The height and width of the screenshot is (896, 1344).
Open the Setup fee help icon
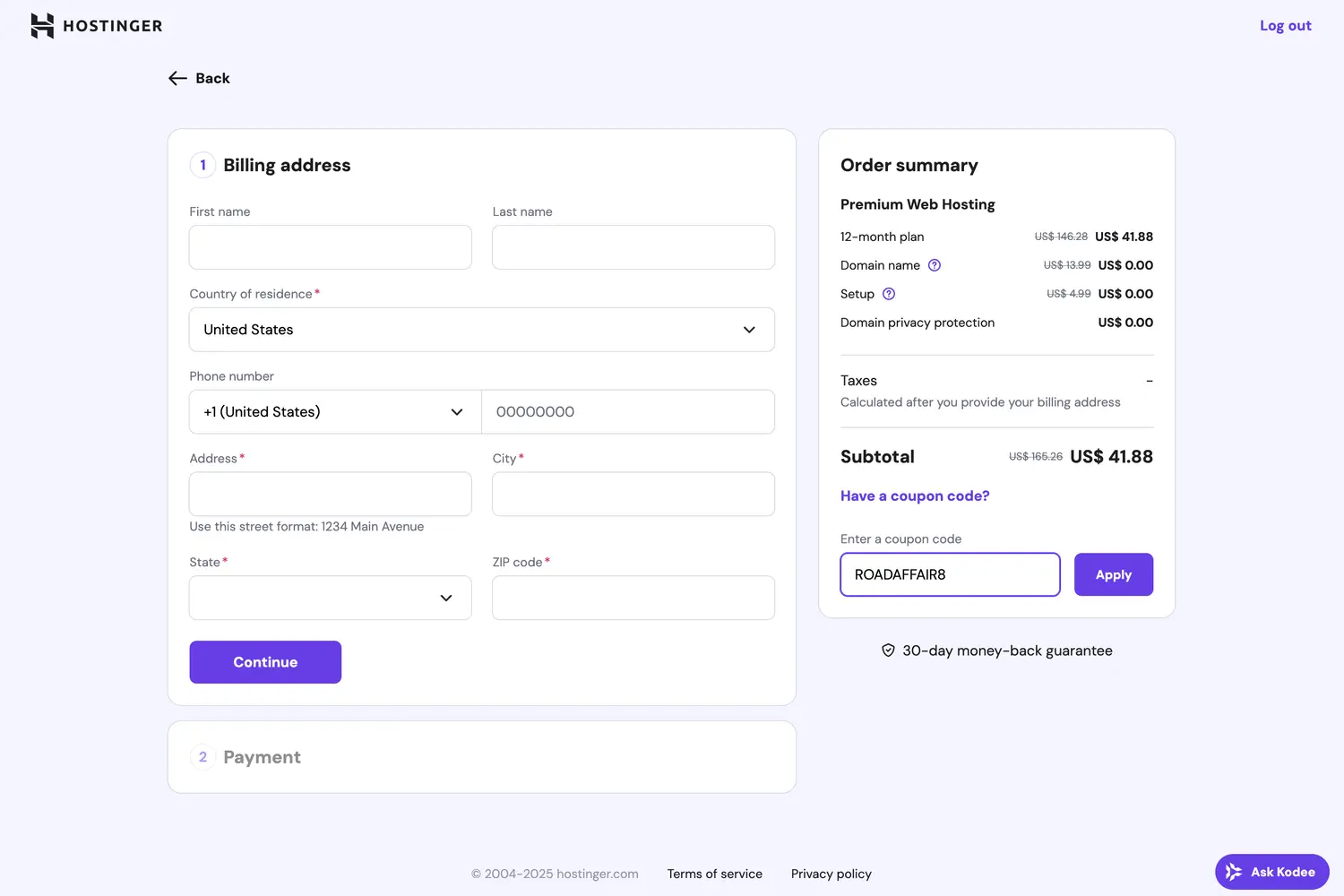[x=888, y=293]
